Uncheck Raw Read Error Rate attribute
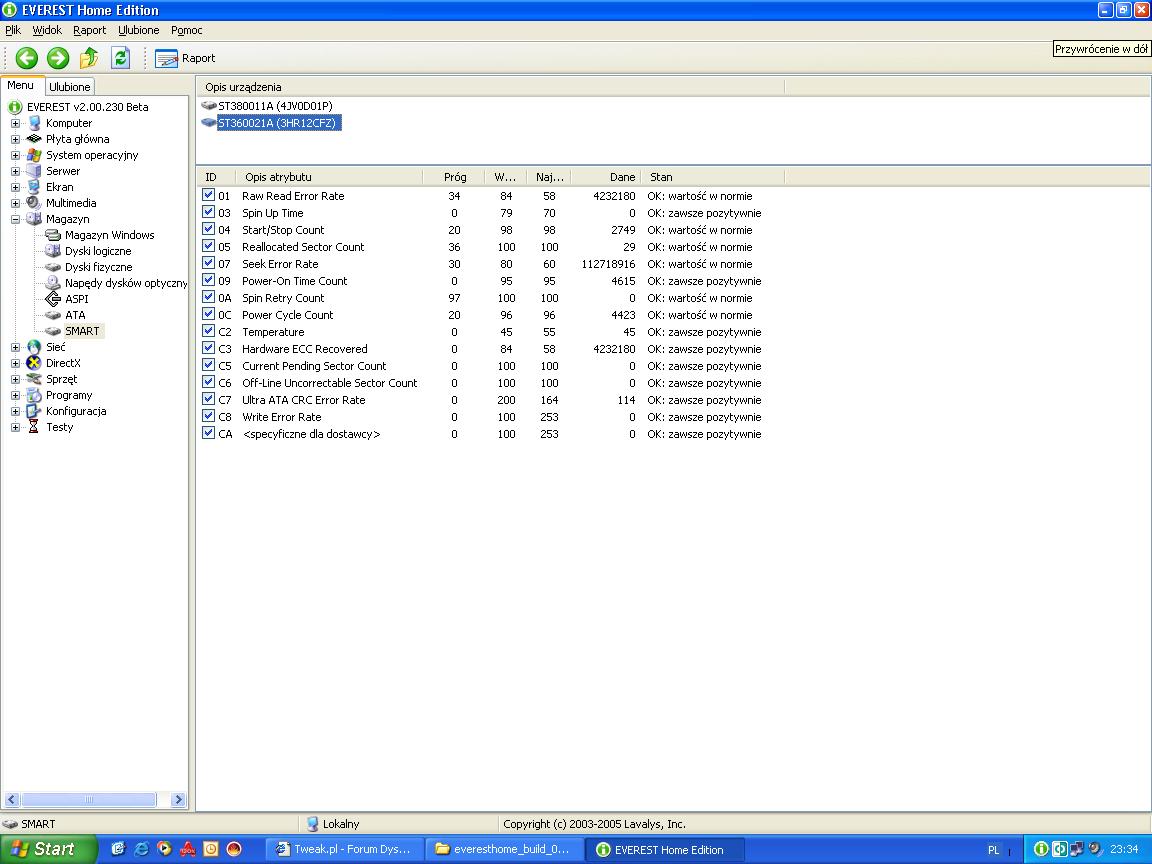Viewport: 1152px width, 864px height. (x=209, y=195)
